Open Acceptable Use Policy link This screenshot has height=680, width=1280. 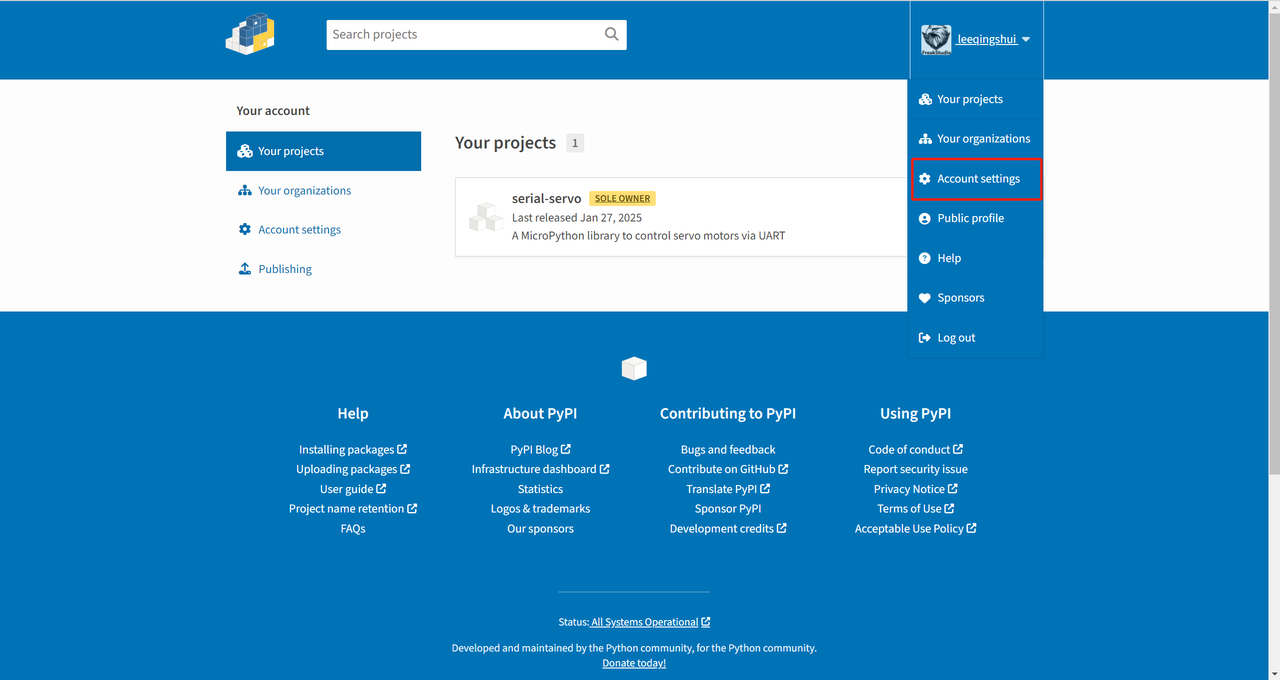(916, 528)
